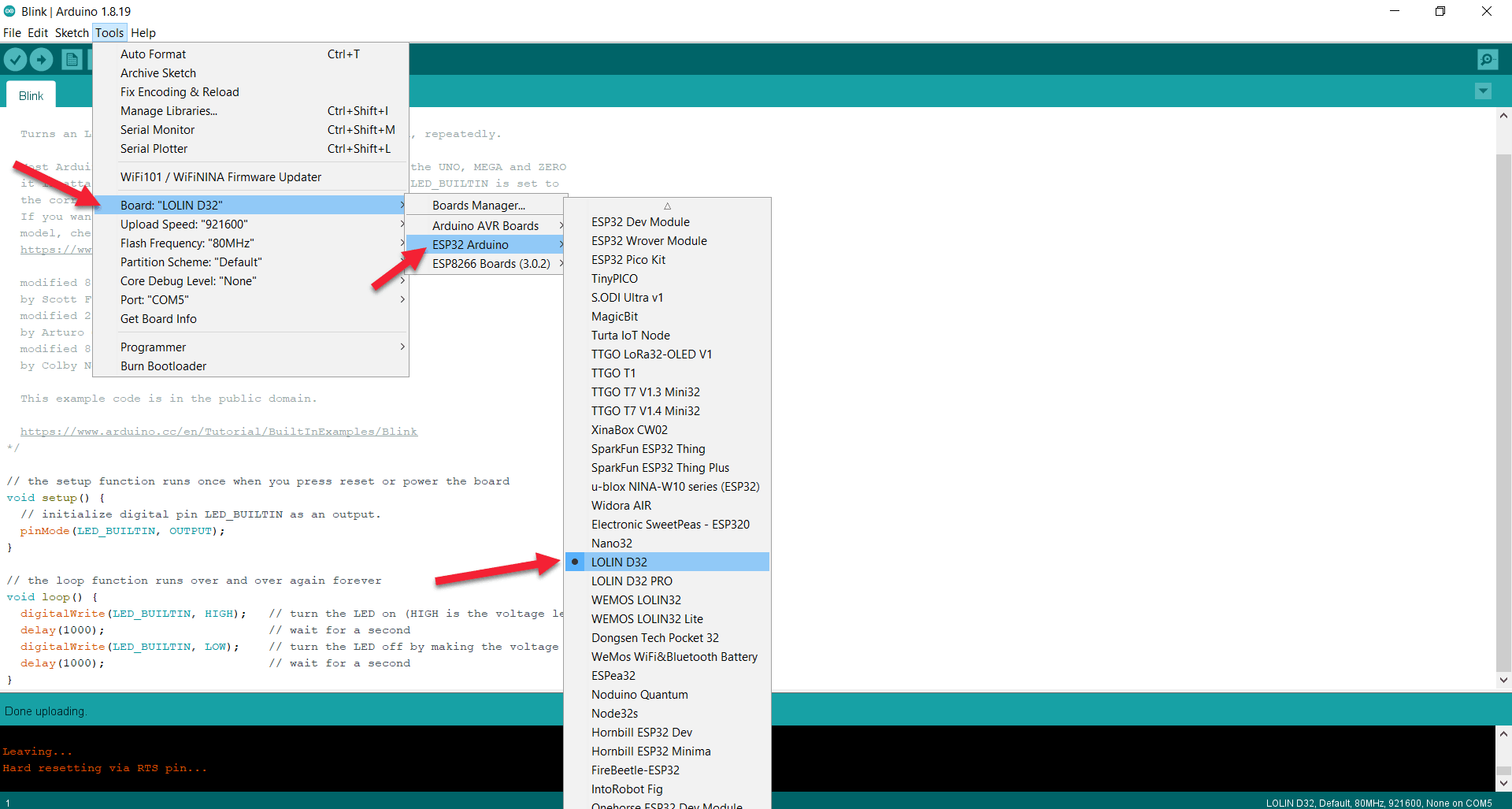
Task: Open Partition Scheme "Default" entry
Action: click(250, 262)
